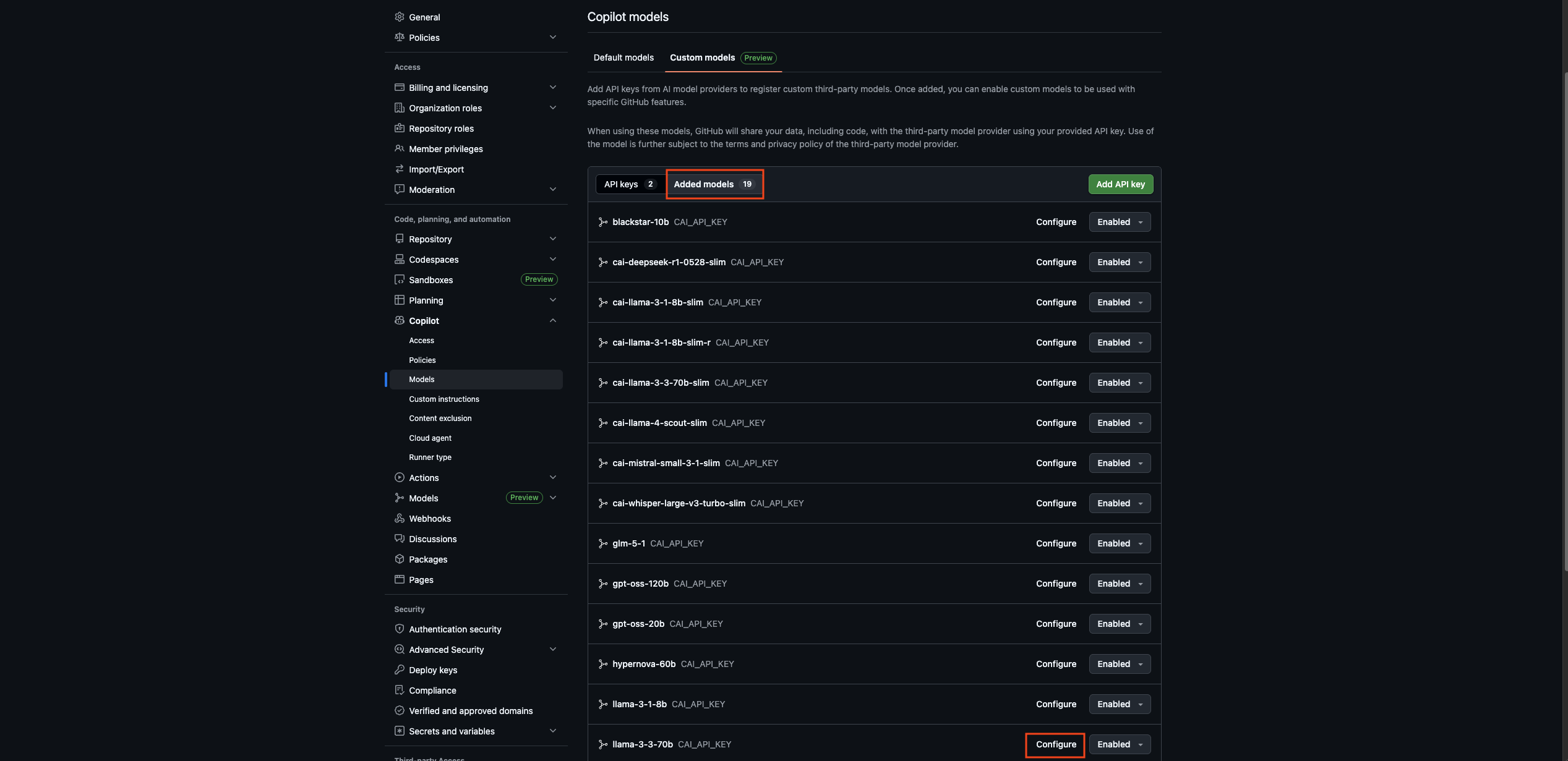Click the Actions play icon
Image resolution: width=1568 pixels, height=761 pixels.
[x=400, y=477]
